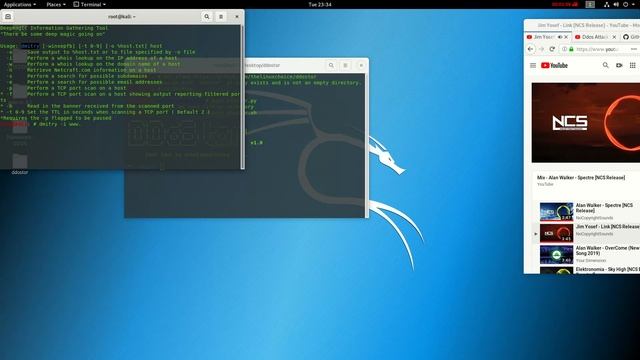This screenshot has width=640, height=360.
Task: Open the Places menu
Action: pyautogui.click(x=56, y=4)
